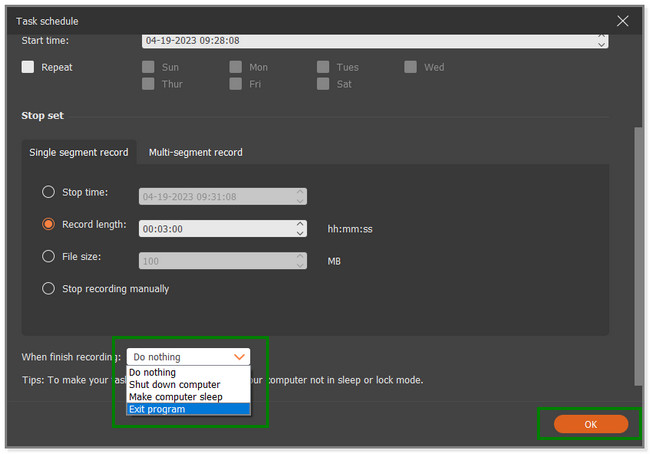Screen dimensions: 650x454
Task: Select Exit program in dropdown list
Action: click(157, 409)
